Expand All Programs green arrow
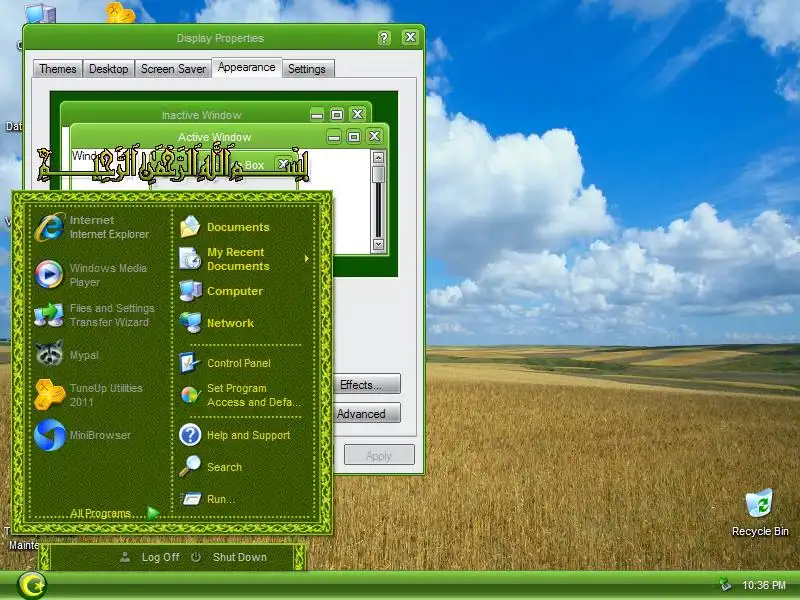The image size is (800, 600). [153, 513]
